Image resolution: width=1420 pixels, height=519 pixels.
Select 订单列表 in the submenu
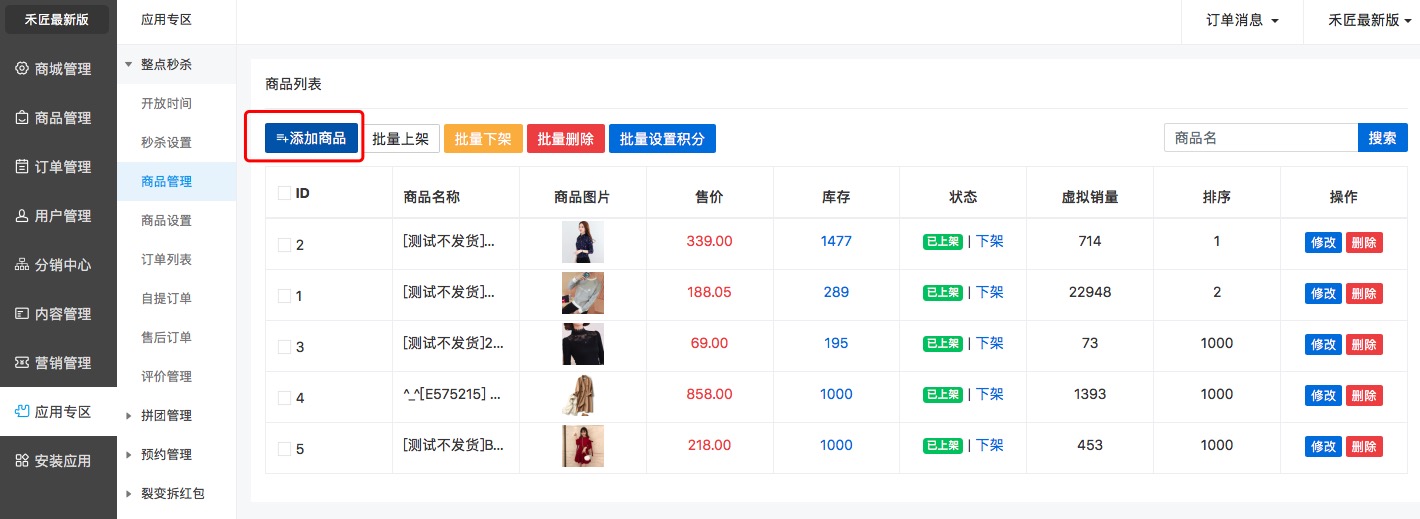coord(166,259)
